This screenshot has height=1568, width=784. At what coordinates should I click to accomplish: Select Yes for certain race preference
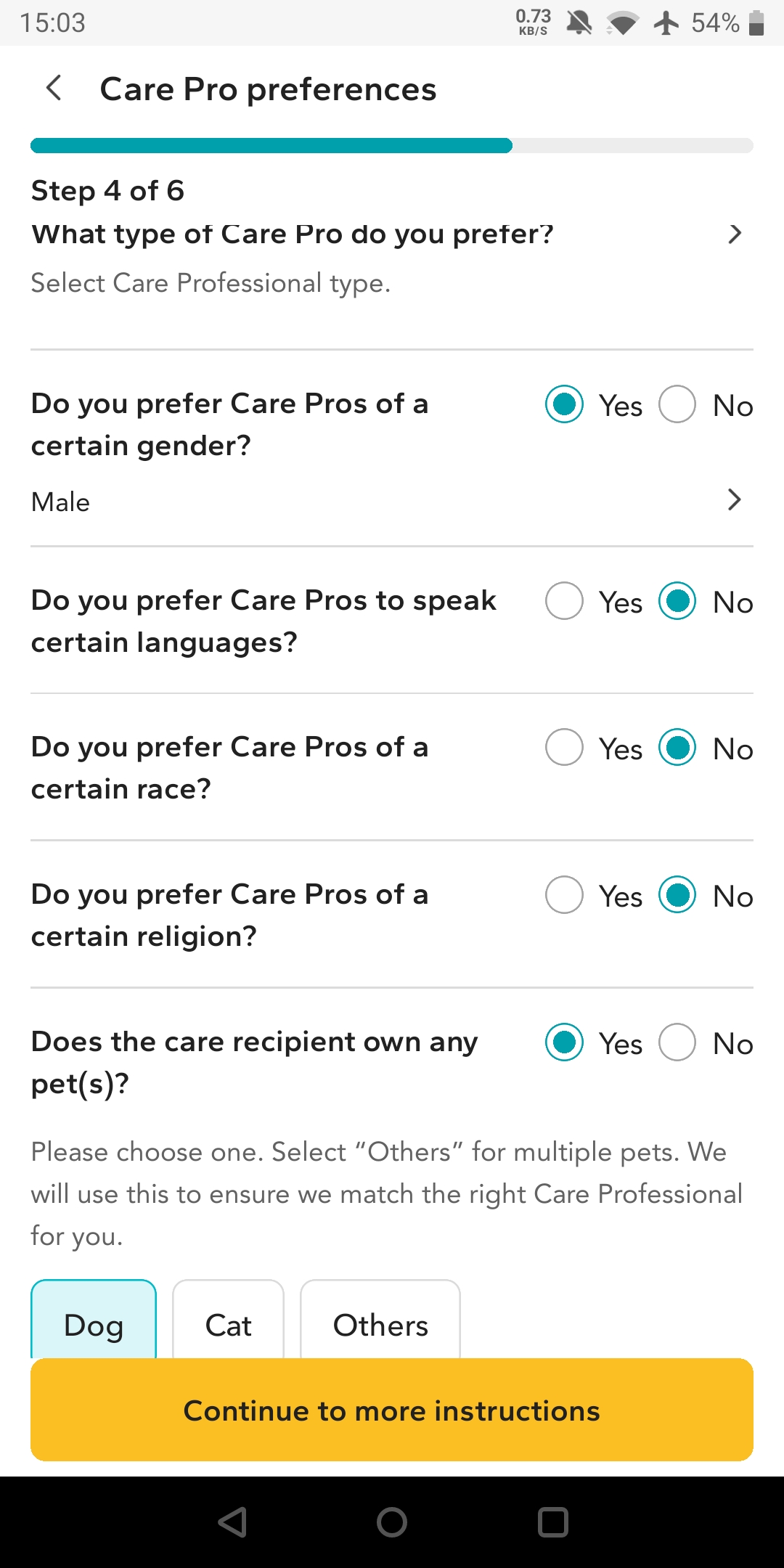(x=565, y=748)
